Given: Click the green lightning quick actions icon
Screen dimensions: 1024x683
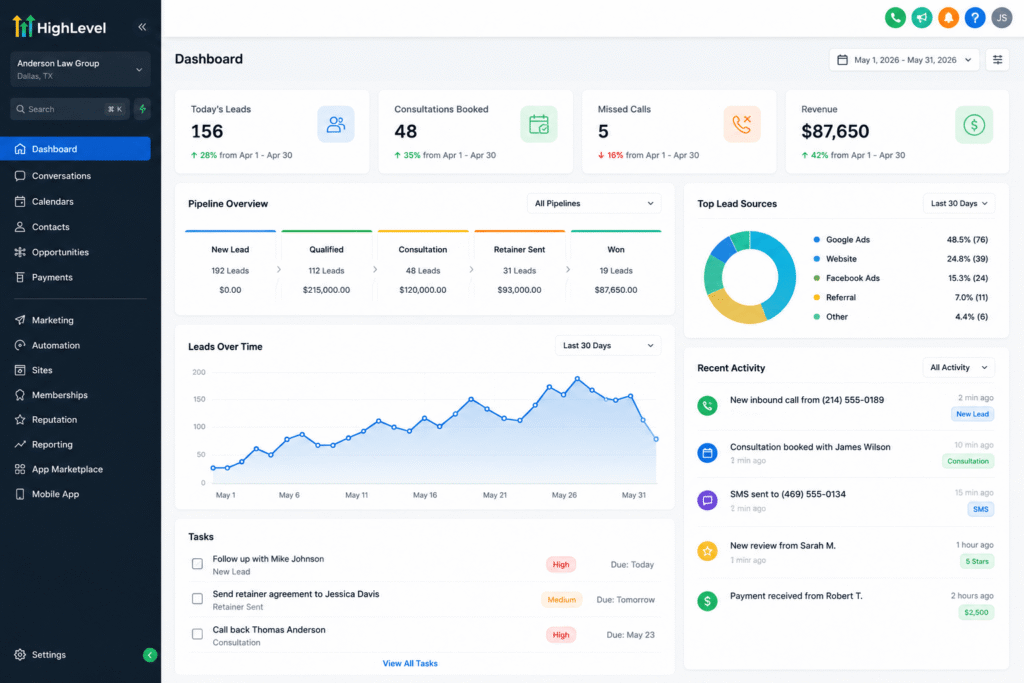Looking at the screenshot, I should [x=142, y=109].
